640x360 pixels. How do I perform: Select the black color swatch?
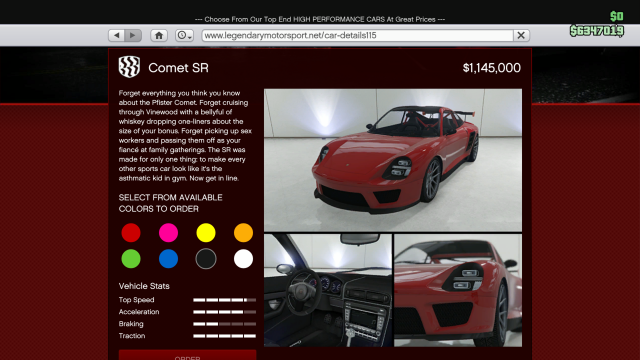pos(206,259)
